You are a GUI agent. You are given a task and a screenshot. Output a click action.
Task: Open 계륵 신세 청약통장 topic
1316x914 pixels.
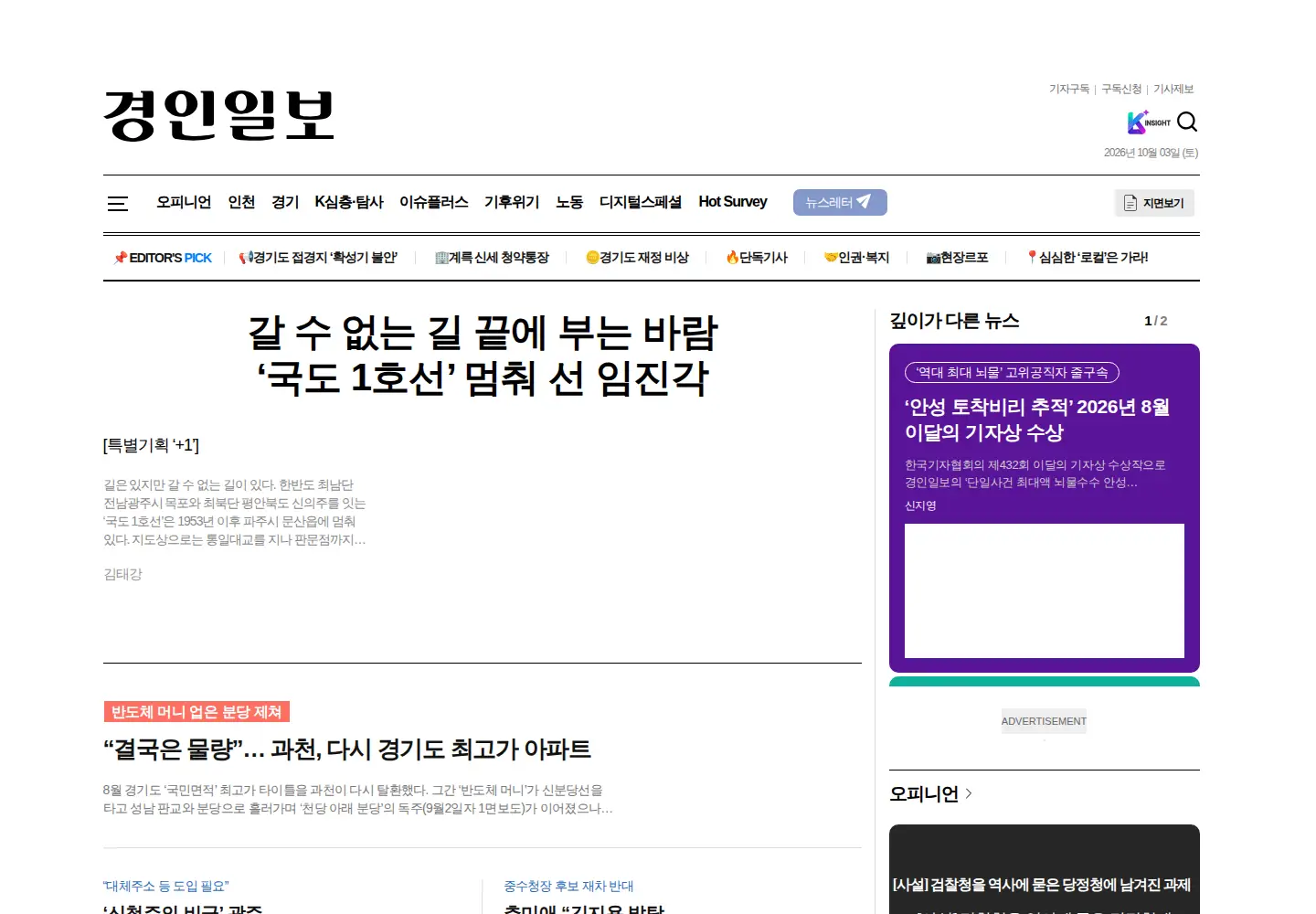coord(492,258)
